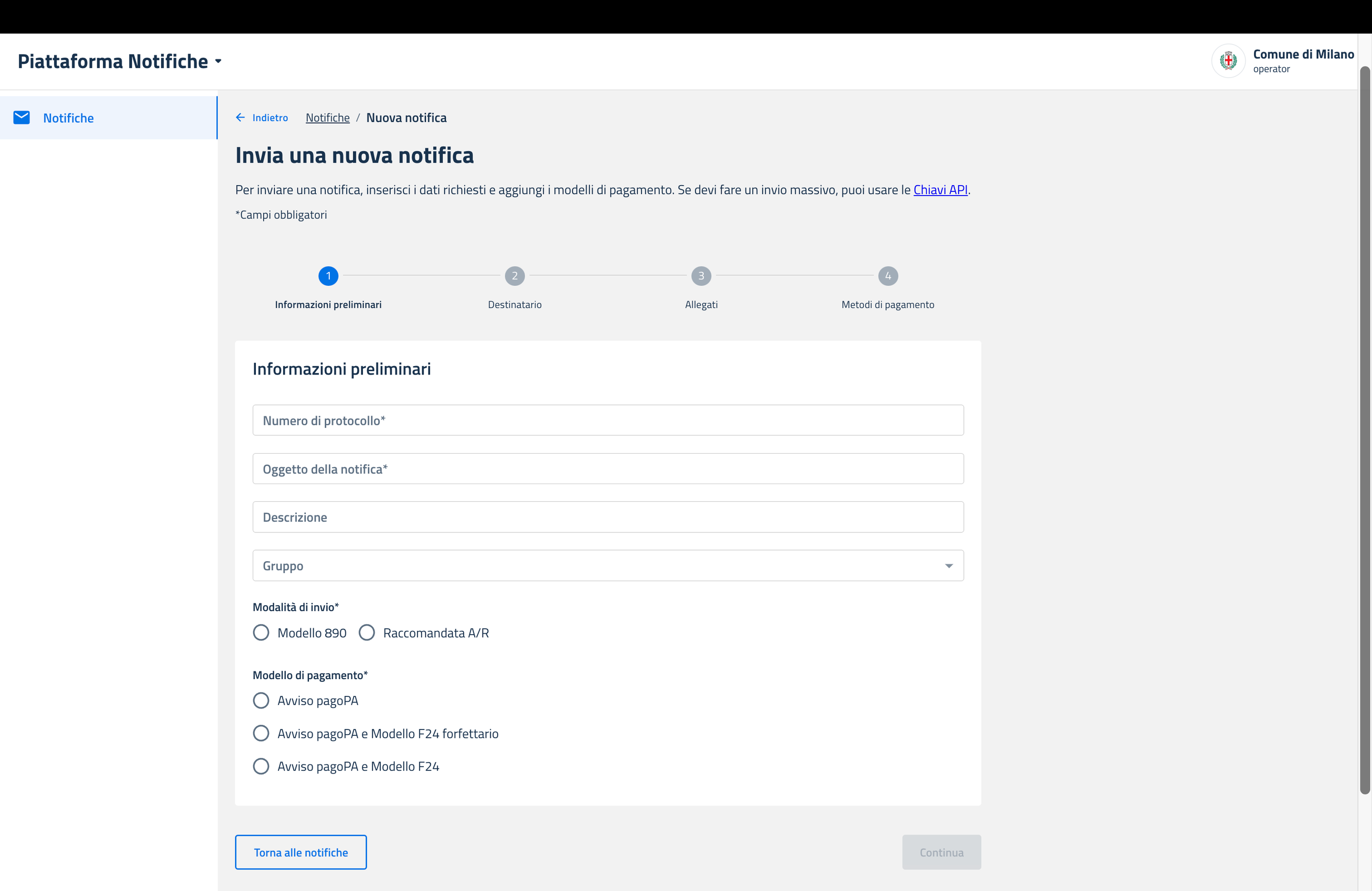Click the vertical page scrollbar
The height and width of the screenshot is (891, 1372).
[1365, 430]
